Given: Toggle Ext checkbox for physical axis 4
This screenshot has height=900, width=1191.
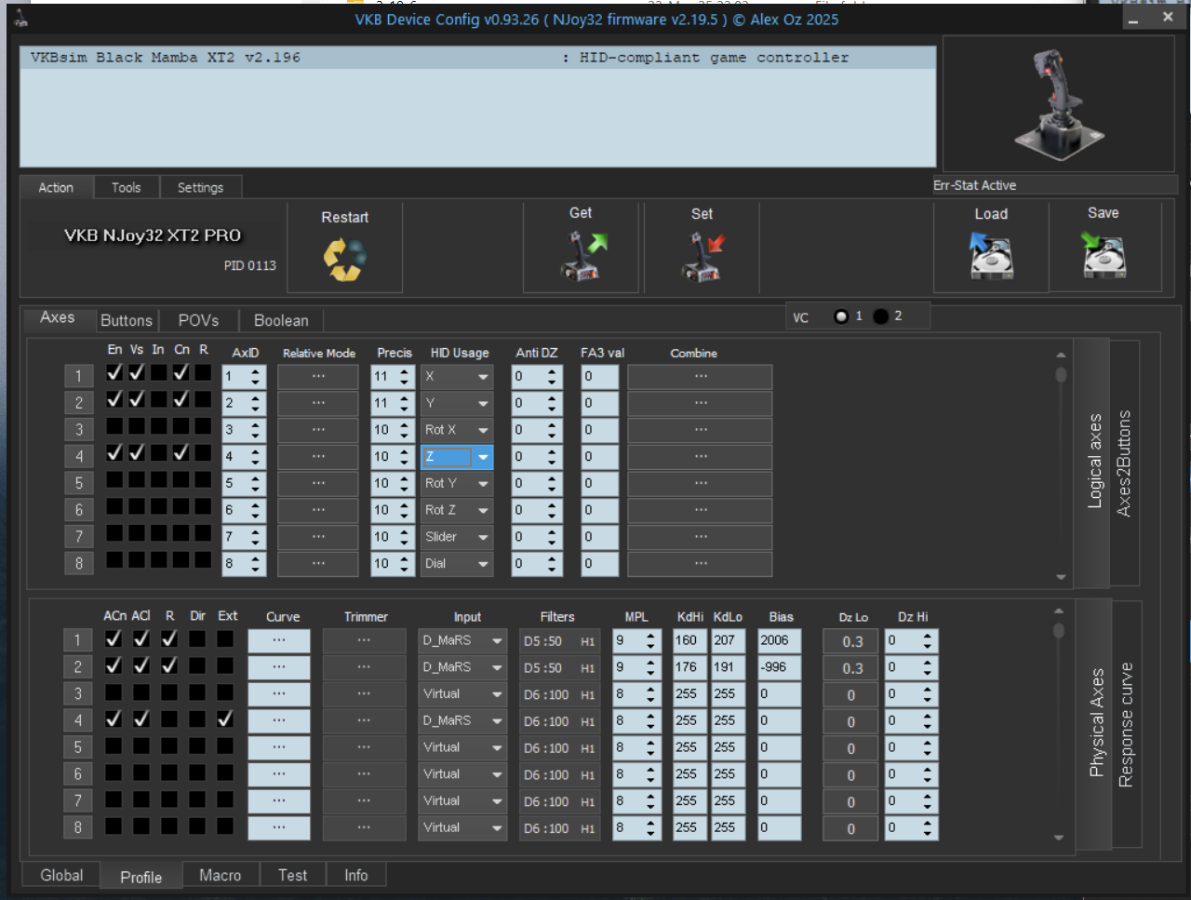Looking at the screenshot, I should click(225, 718).
